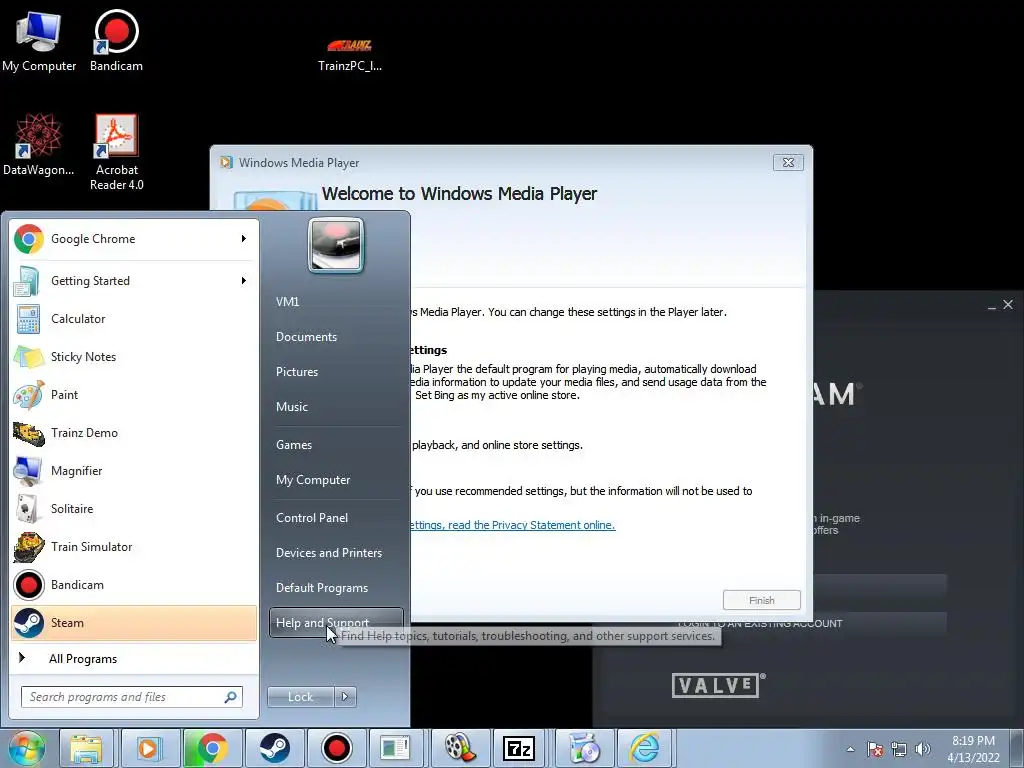Open Getting Started in Start menu
The image size is (1024, 768).
click(134, 281)
